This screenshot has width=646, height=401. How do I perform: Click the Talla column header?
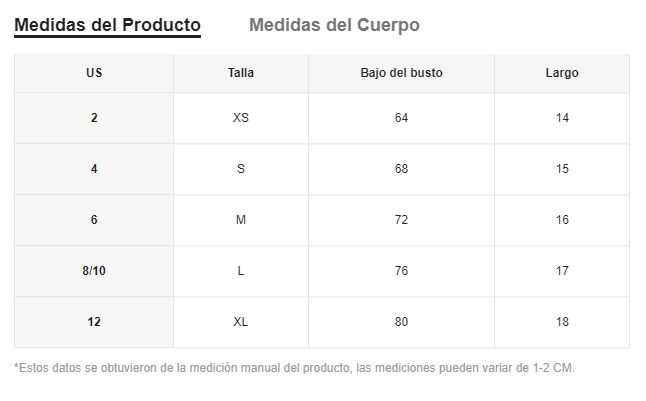click(x=241, y=73)
